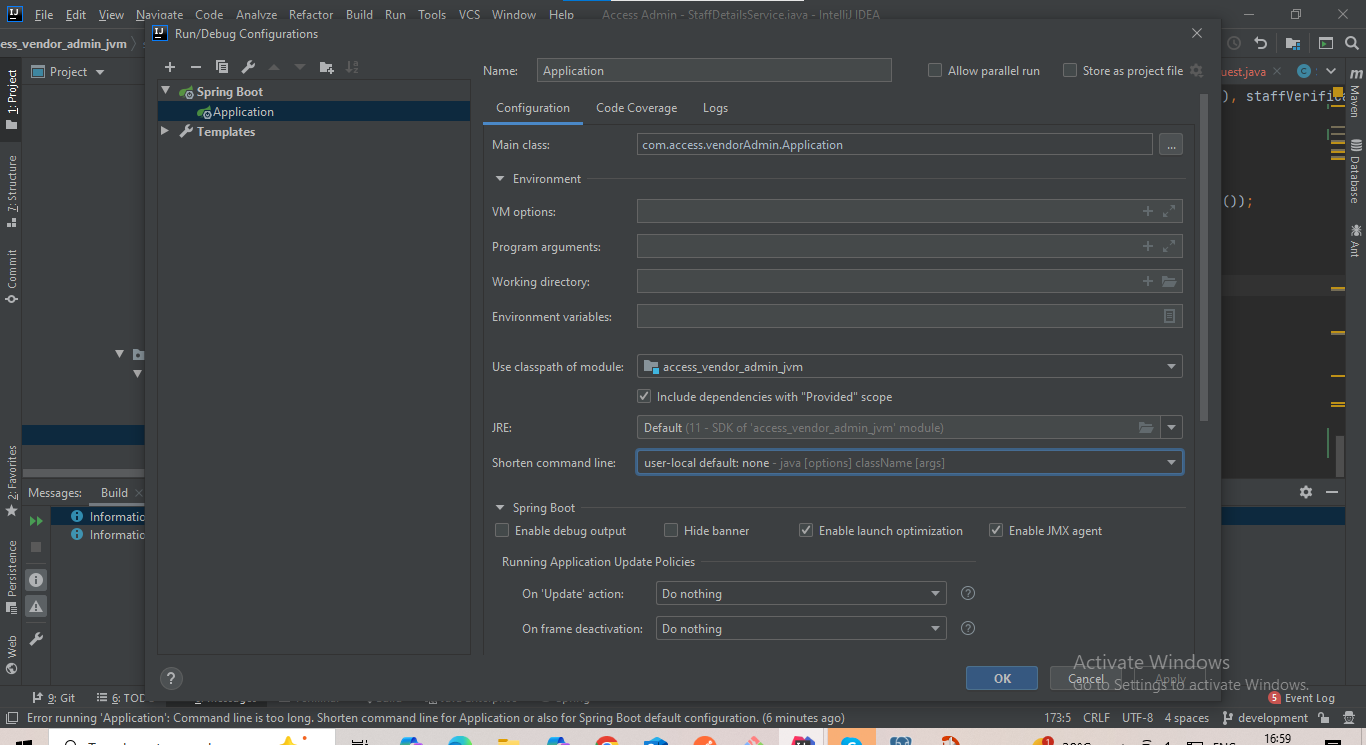1366x745 pixels.
Task: Expand the VM options field editor
Action: coord(1169,212)
